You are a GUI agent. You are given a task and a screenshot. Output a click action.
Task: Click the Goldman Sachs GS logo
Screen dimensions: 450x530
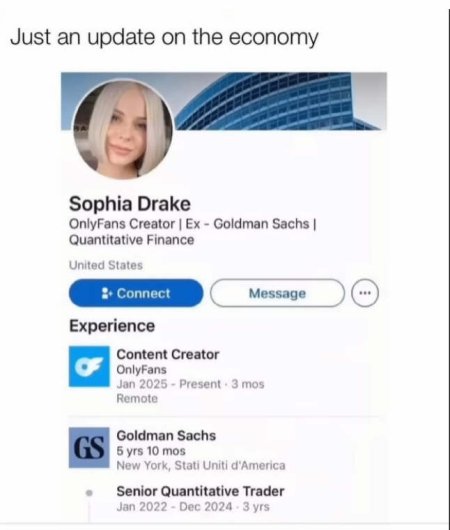[x=89, y=448]
